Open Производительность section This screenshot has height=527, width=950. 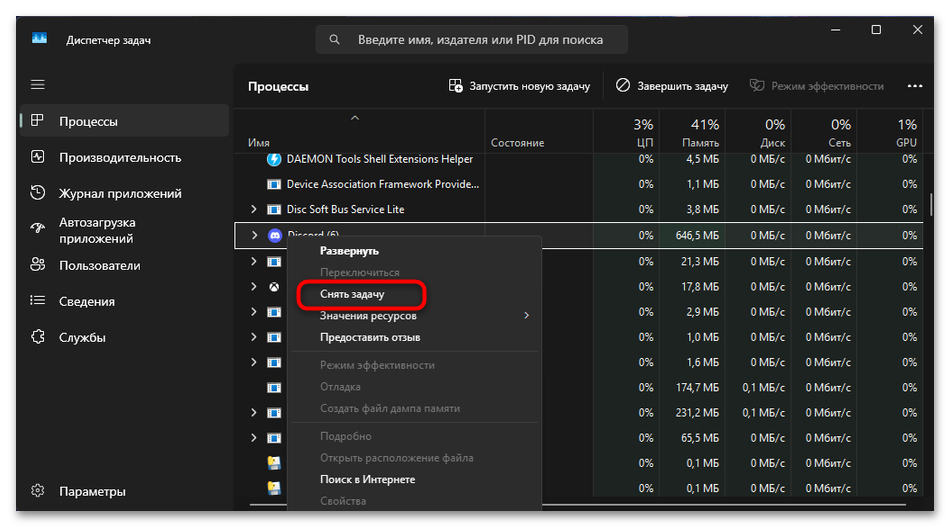point(124,157)
